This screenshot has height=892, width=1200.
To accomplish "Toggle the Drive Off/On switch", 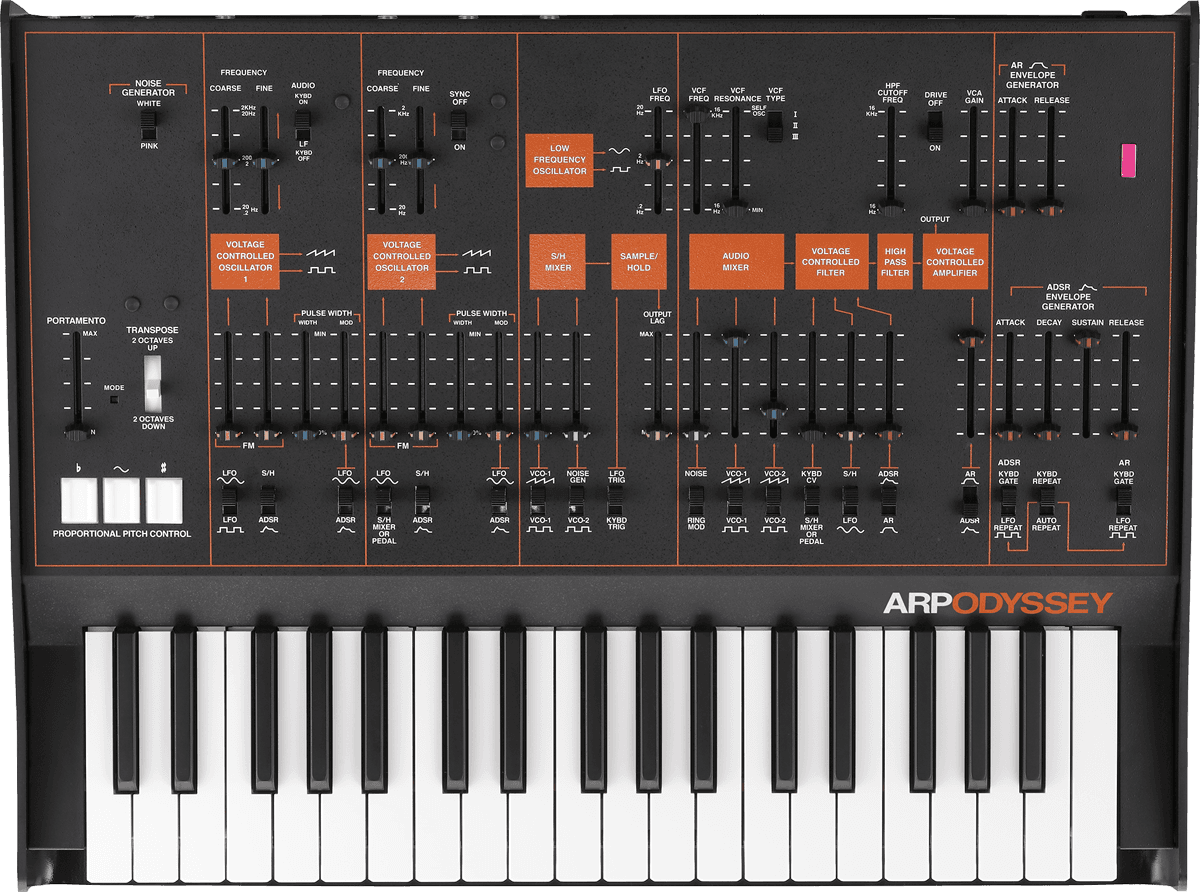I will (x=934, y=126).
